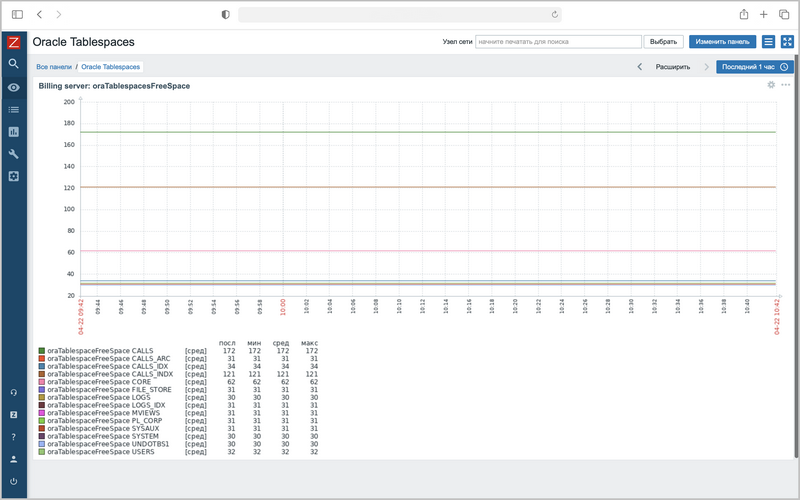
Task: Click the Zabbix logo icon
Action: point(14,42)
